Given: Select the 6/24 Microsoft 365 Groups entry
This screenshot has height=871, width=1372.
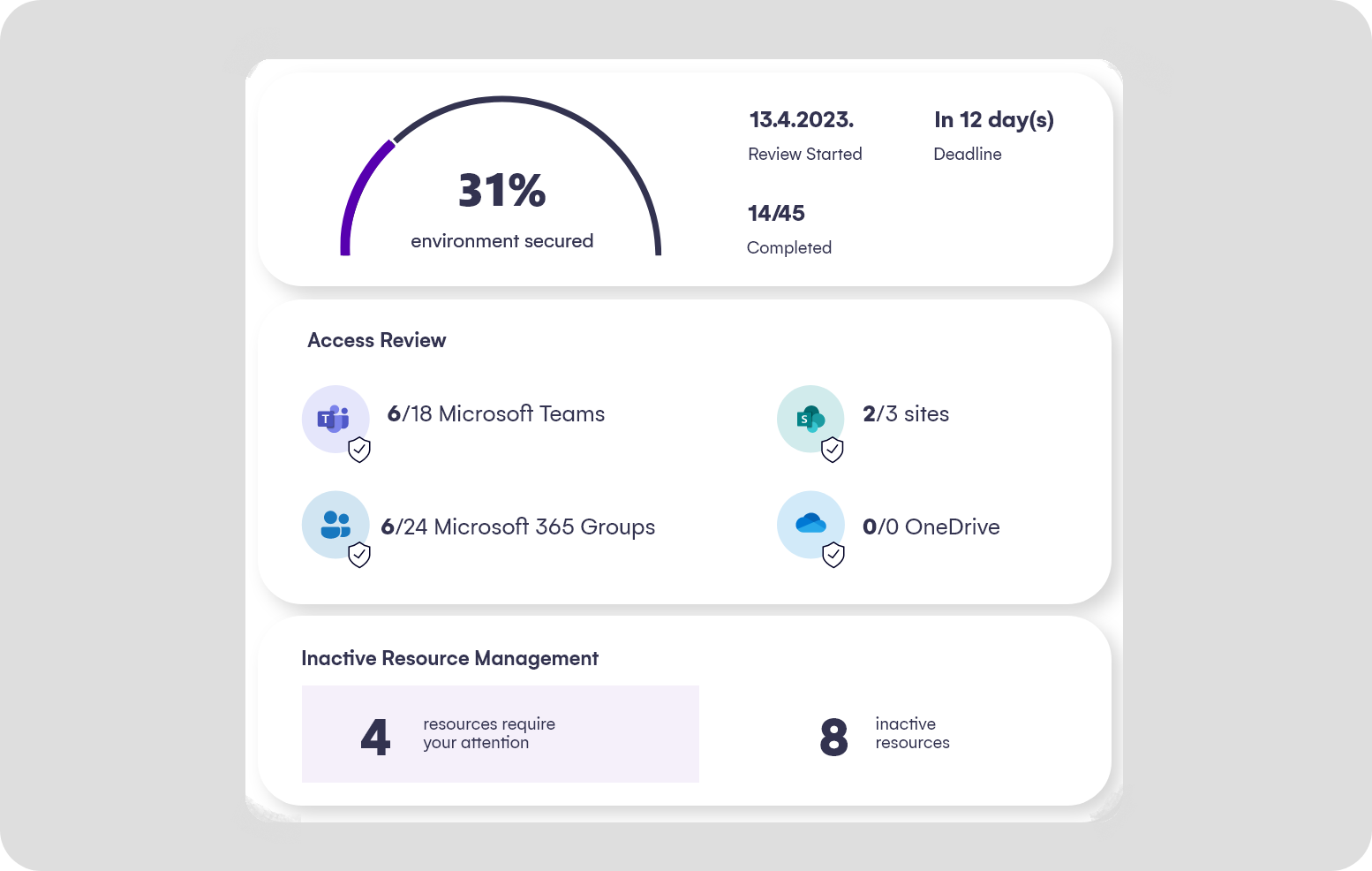Looking at the screenshot, I should click(x=518, y=526).
